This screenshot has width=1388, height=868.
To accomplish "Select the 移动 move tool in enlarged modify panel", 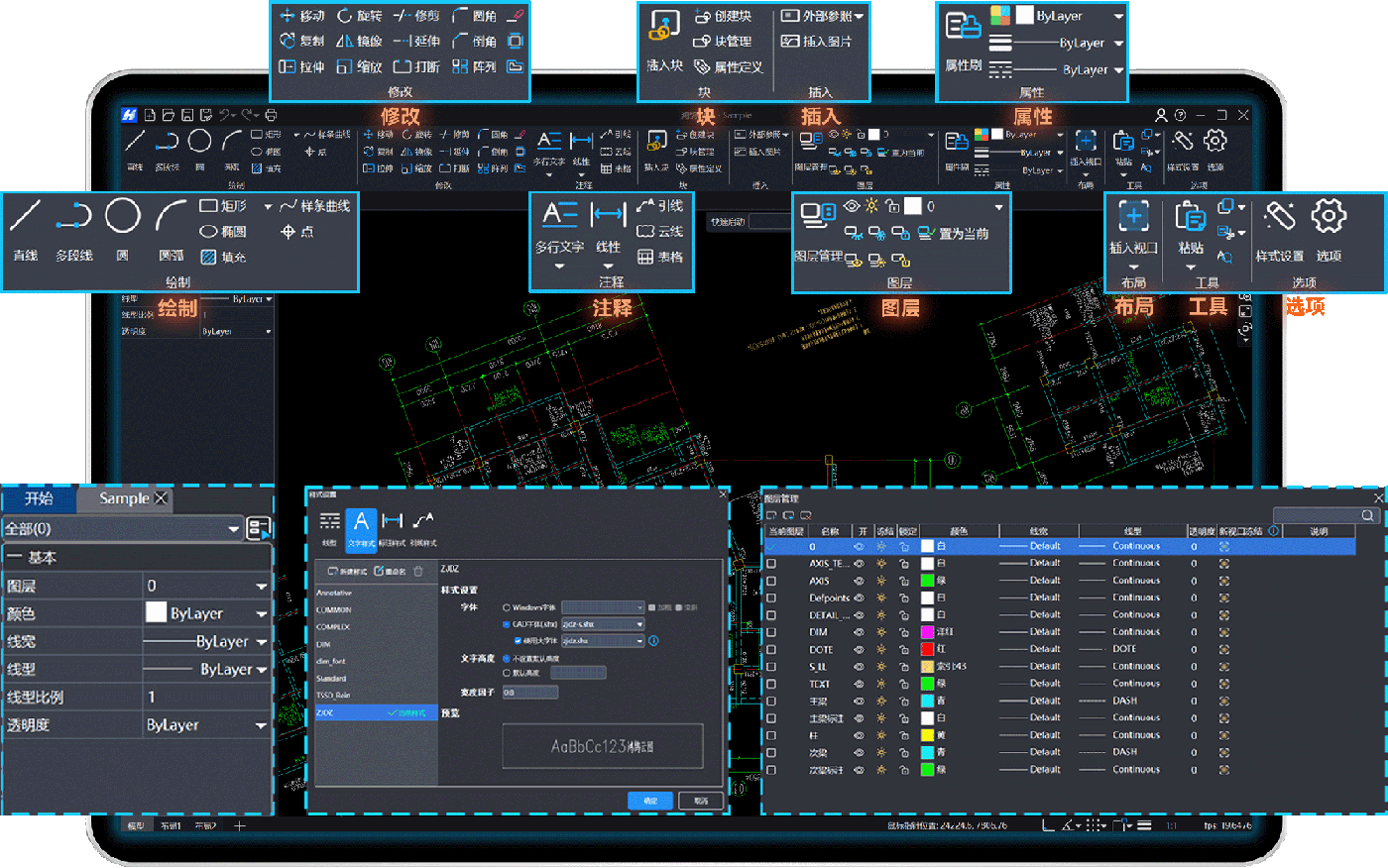I will click(302, 16).
